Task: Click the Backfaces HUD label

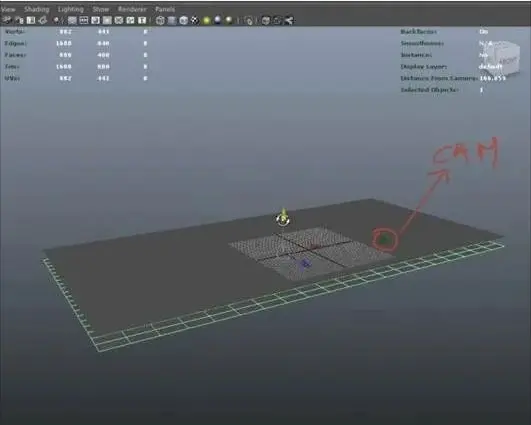Action: point(418,32)
